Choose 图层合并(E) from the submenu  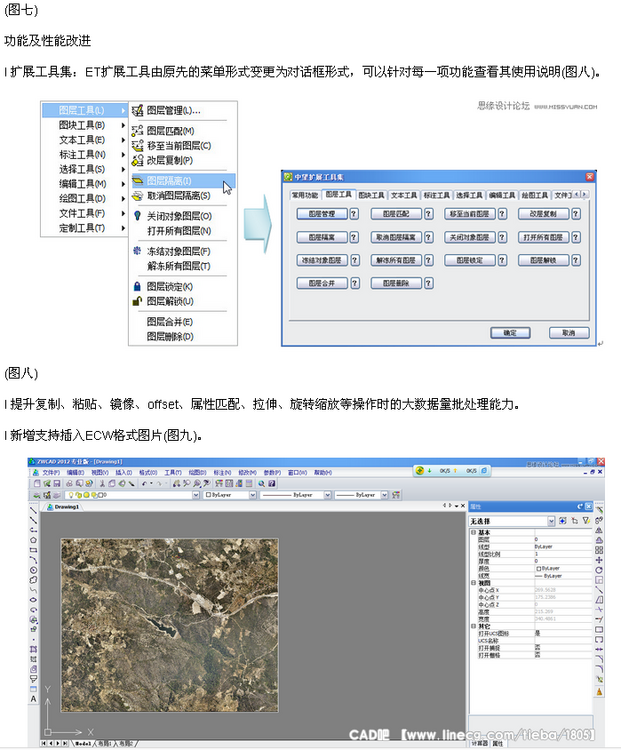pyautogui.click(x=183, y=322)
